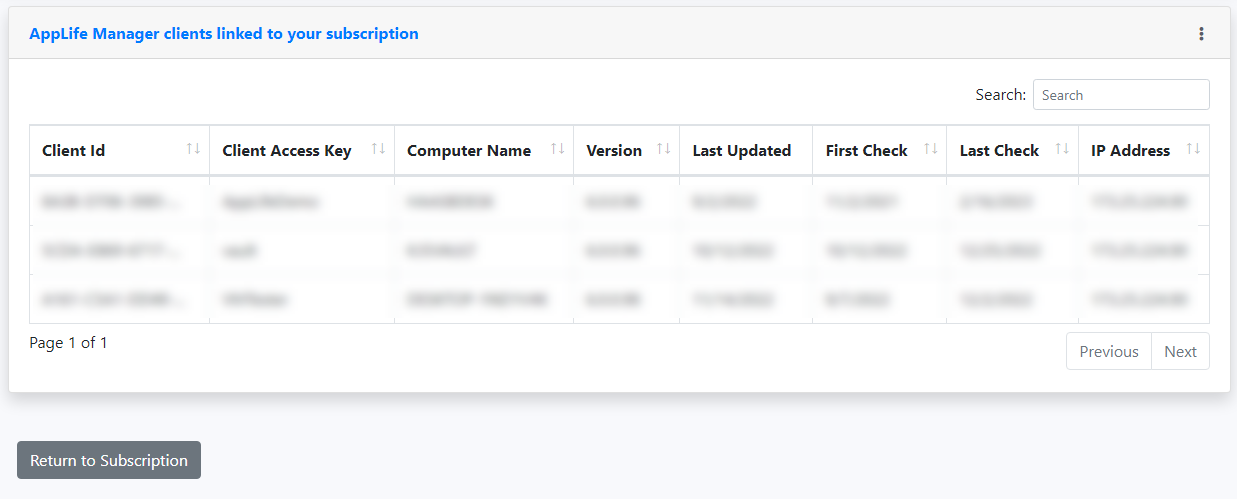The image size is (1237, 499).
Task: Go to the Previous page
Action: (x=1109, y=351)
